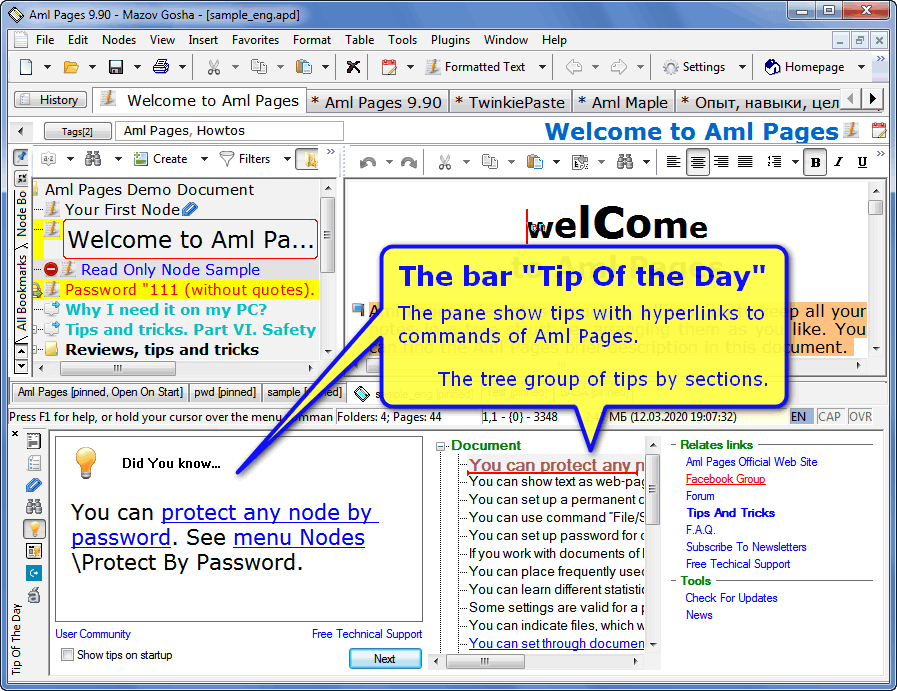Click the editor toolbar binoculars find icon
The width and height of the screenshot is (897, 691).
[625, 162]
